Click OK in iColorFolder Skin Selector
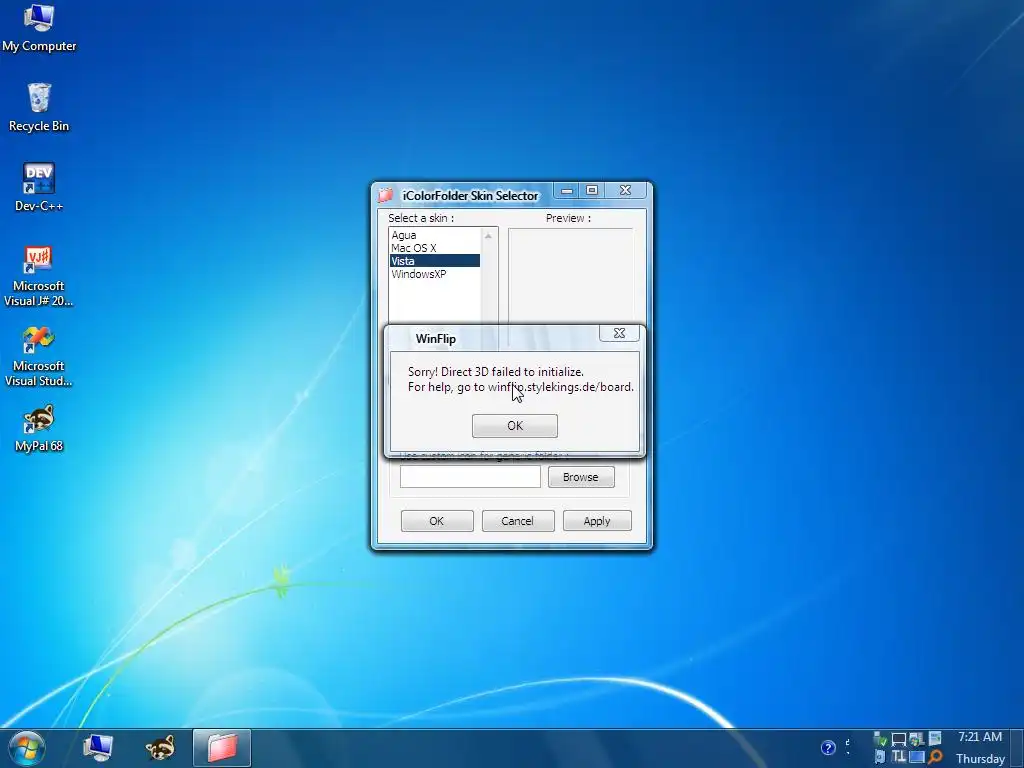 pos(437,521)
